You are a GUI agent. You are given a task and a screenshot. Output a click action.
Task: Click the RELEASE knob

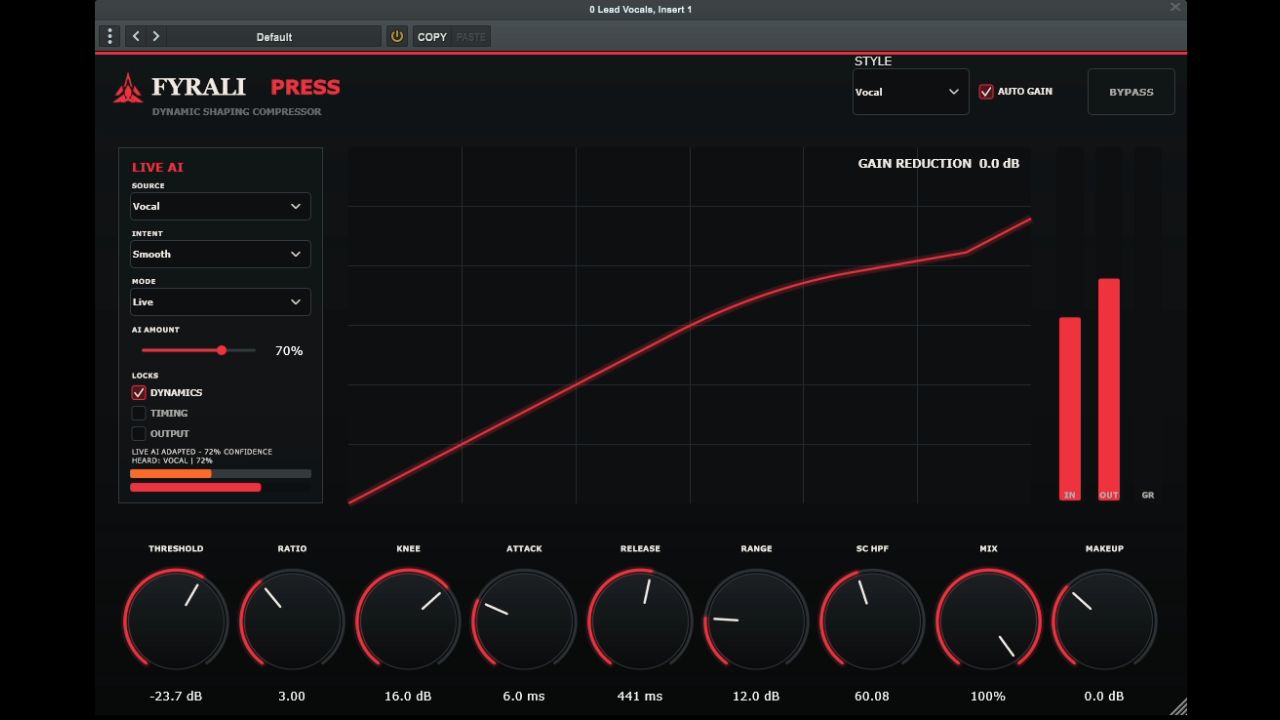point(640,620)
